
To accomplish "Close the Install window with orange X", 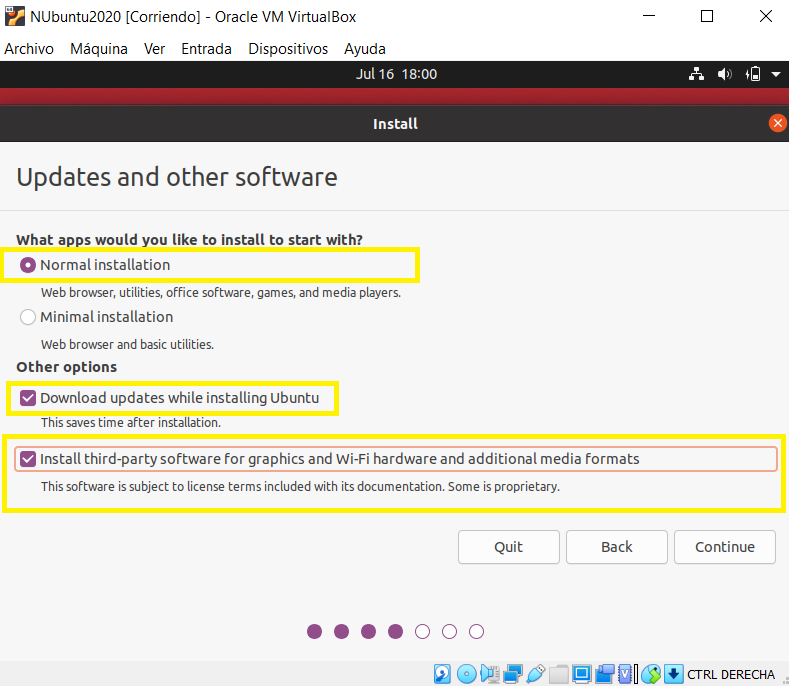I will coord(778,123).
